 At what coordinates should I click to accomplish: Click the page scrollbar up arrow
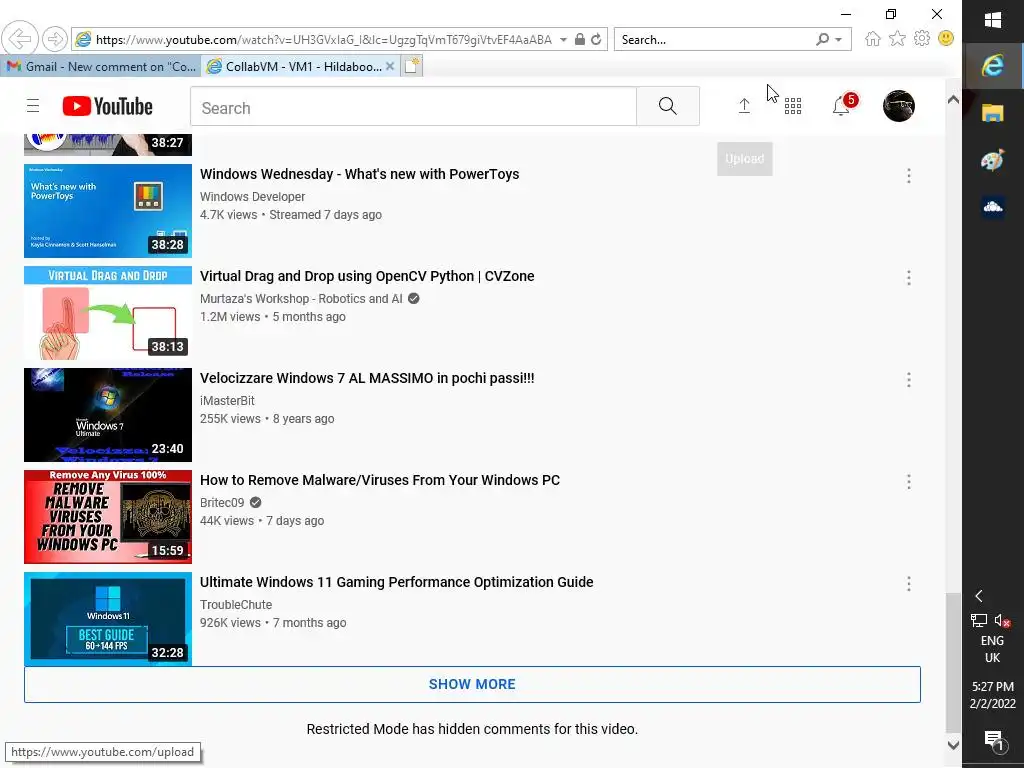point(953,99)
